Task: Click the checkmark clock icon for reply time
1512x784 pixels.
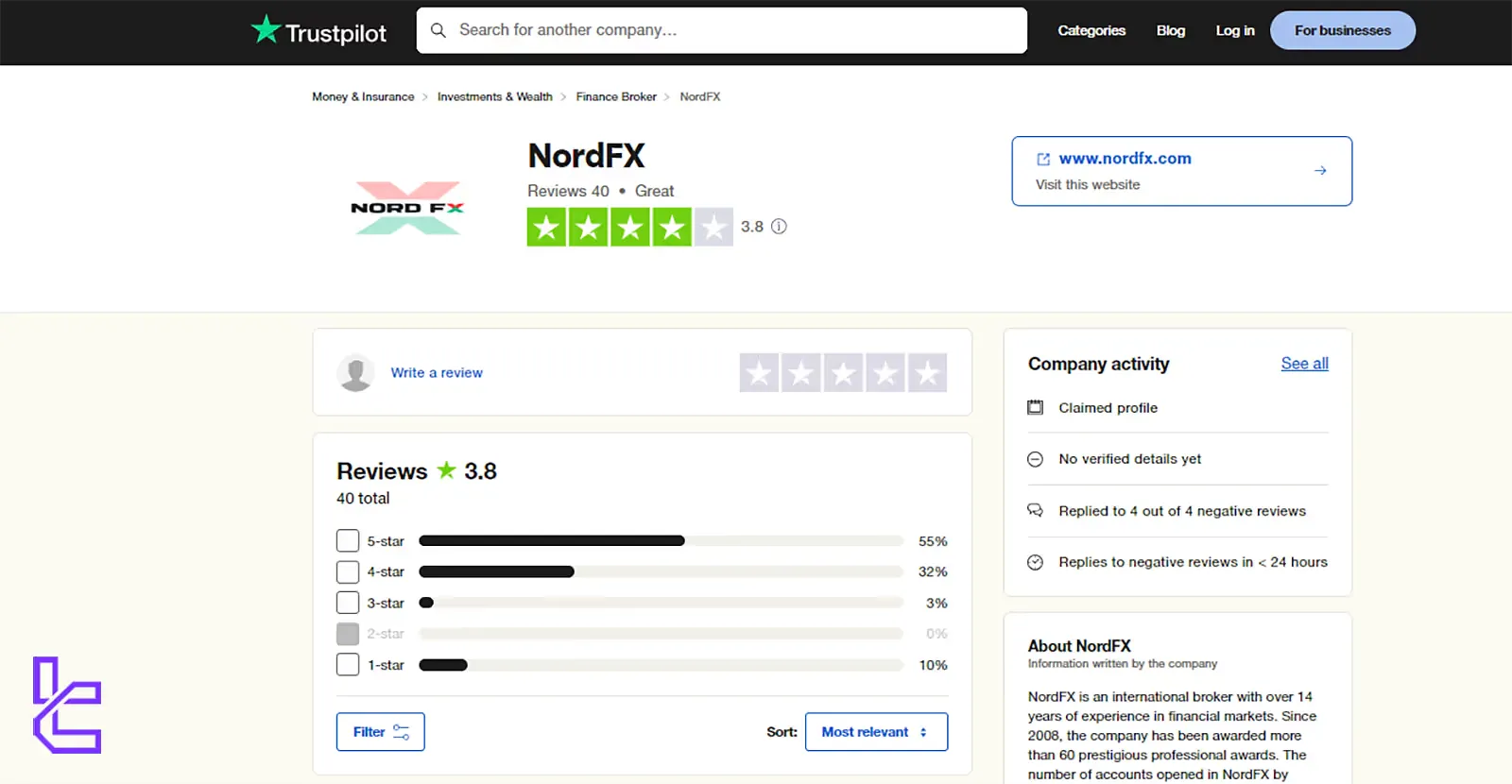Action: pyautogui.click(x=1036, y=562)
